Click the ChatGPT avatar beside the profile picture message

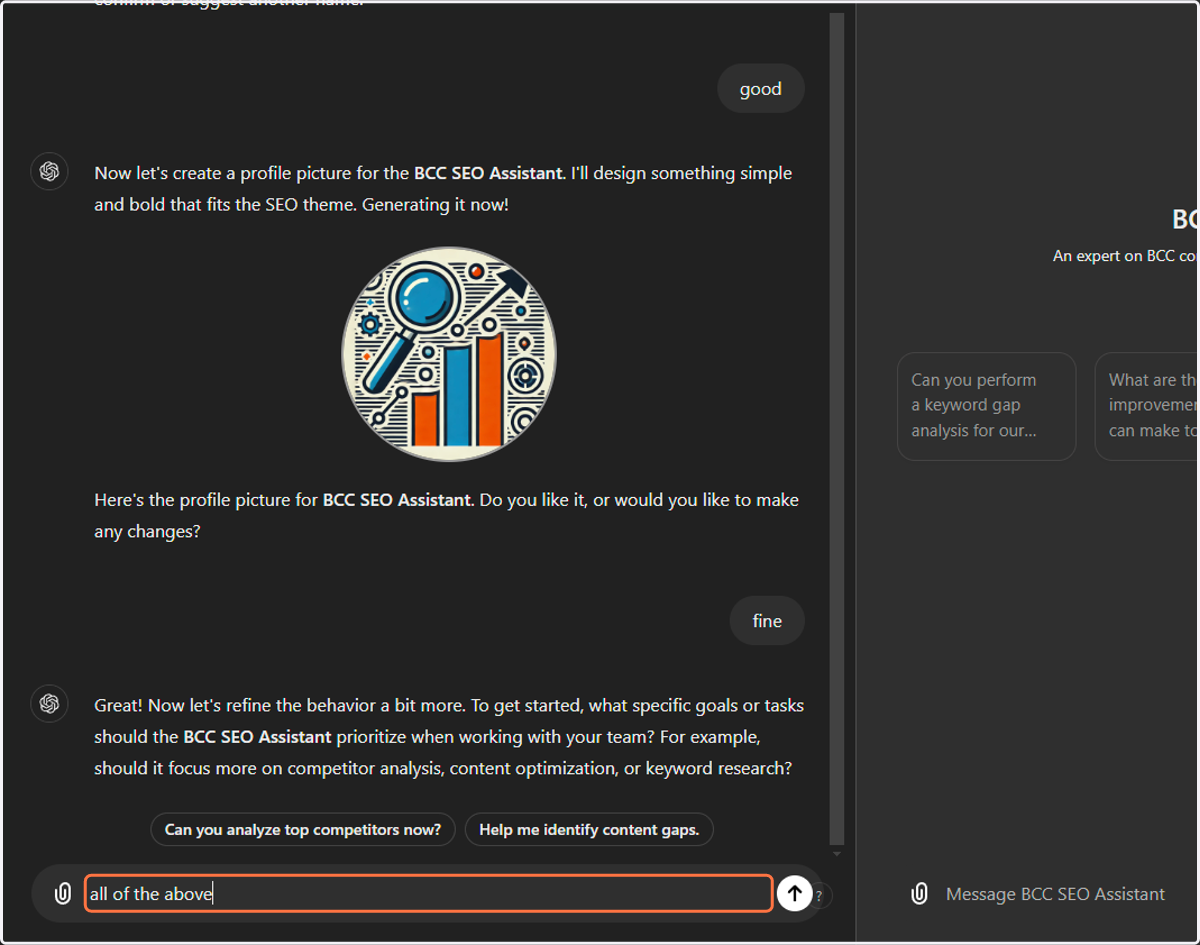[49, 172]
